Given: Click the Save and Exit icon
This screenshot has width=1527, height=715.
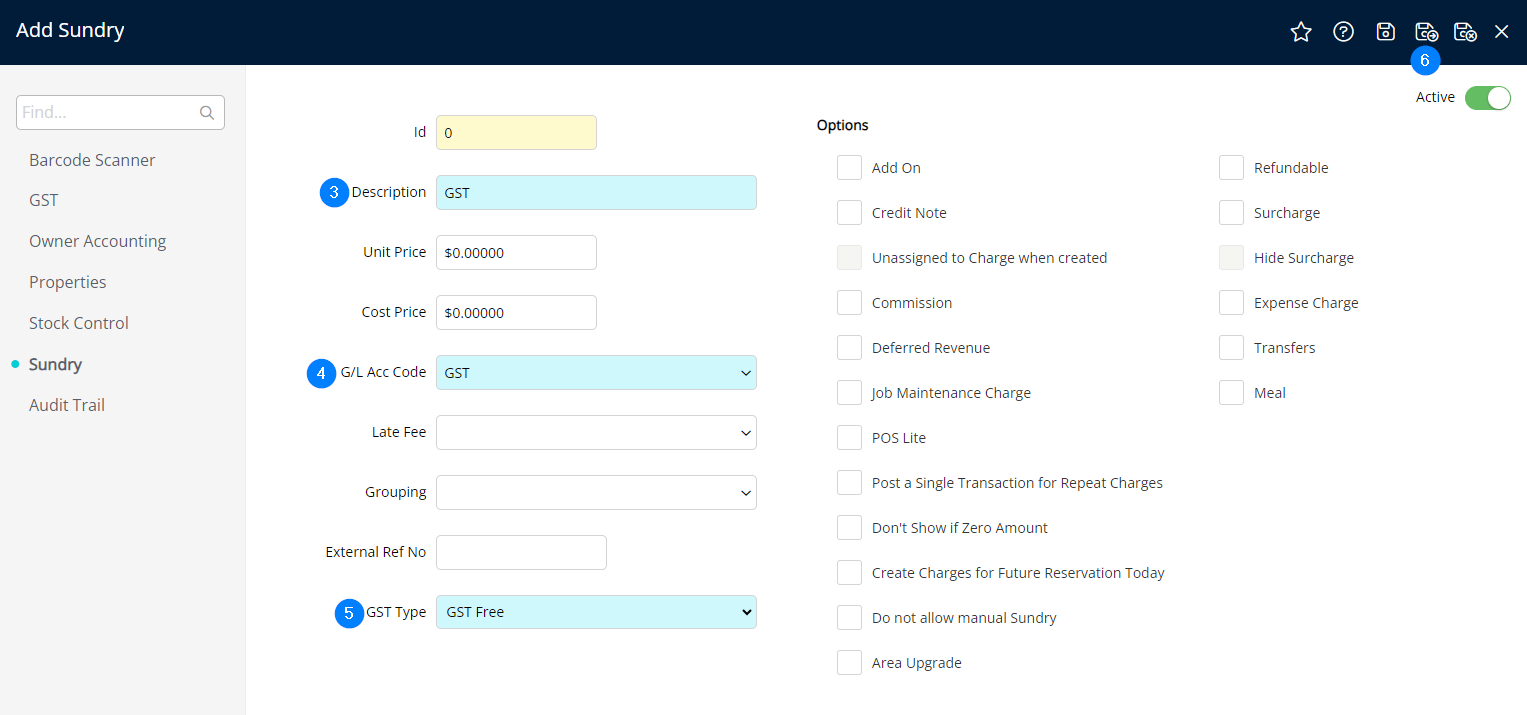Looking at the screenshot, I should pos(1465,32).
